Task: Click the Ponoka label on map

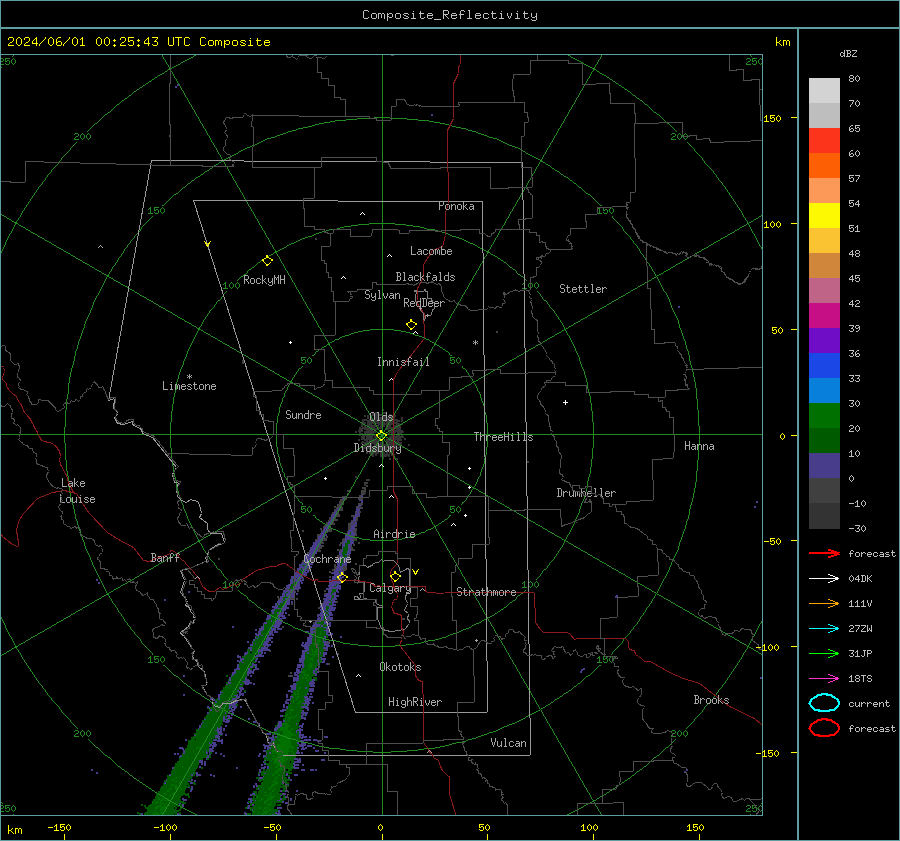Action: 456,206
